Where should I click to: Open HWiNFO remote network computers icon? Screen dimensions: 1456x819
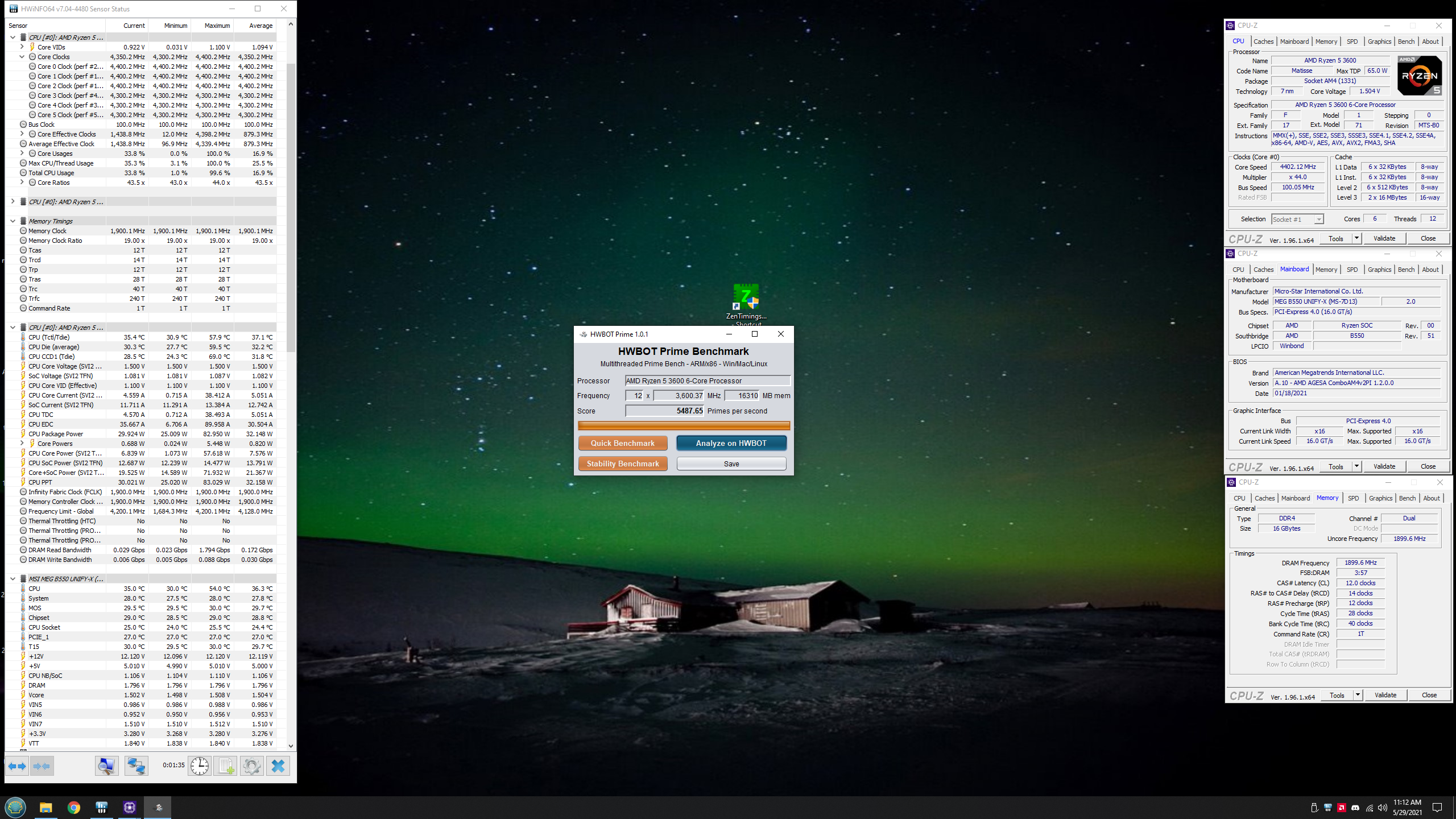click(x=136, y=766)
